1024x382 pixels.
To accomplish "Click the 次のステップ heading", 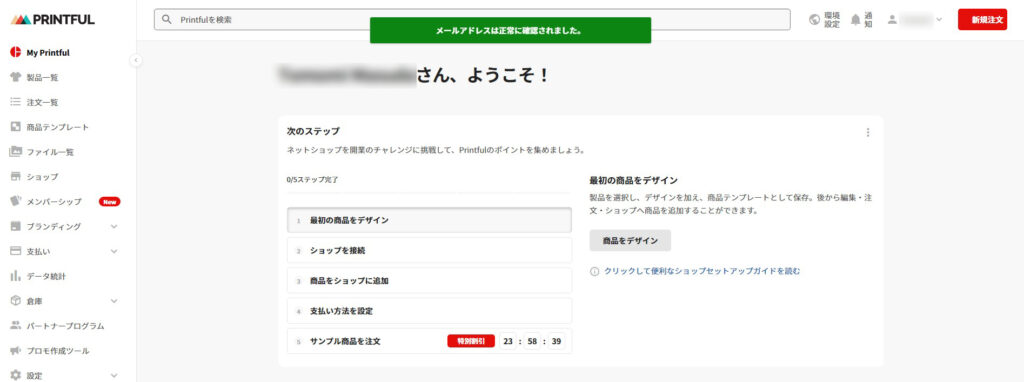I will 313,131.
